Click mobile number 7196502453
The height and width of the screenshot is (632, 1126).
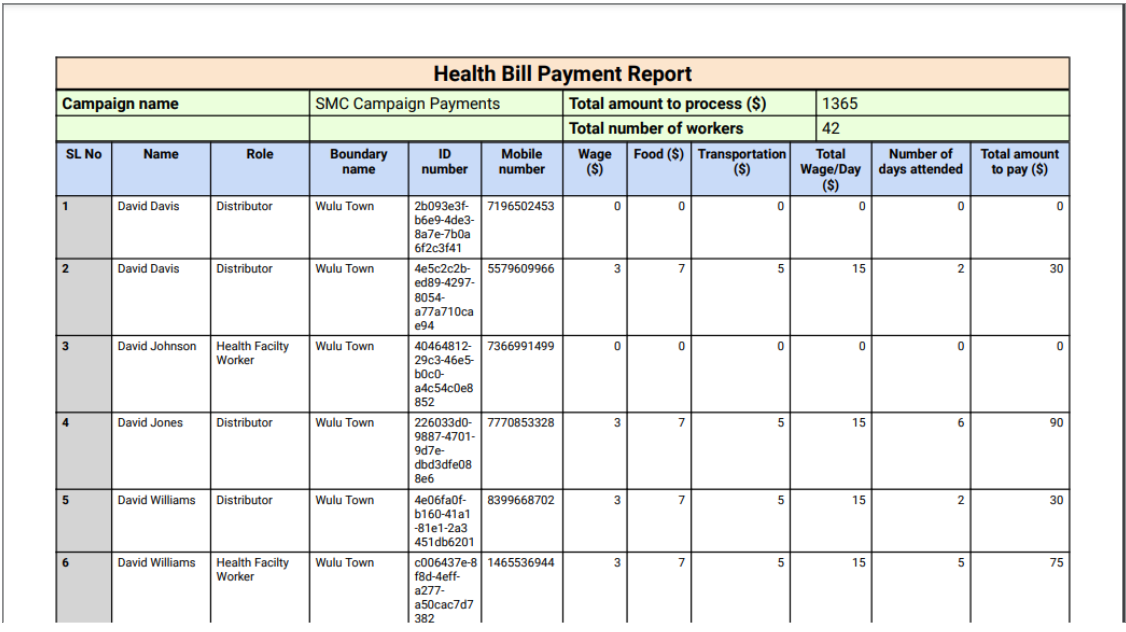520,206
